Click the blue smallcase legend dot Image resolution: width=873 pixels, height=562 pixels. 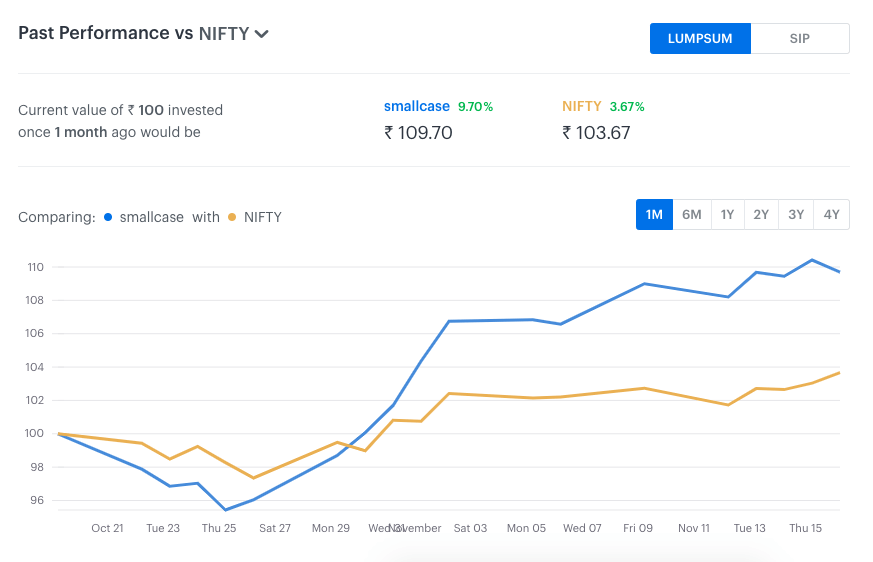click(108, 217)
